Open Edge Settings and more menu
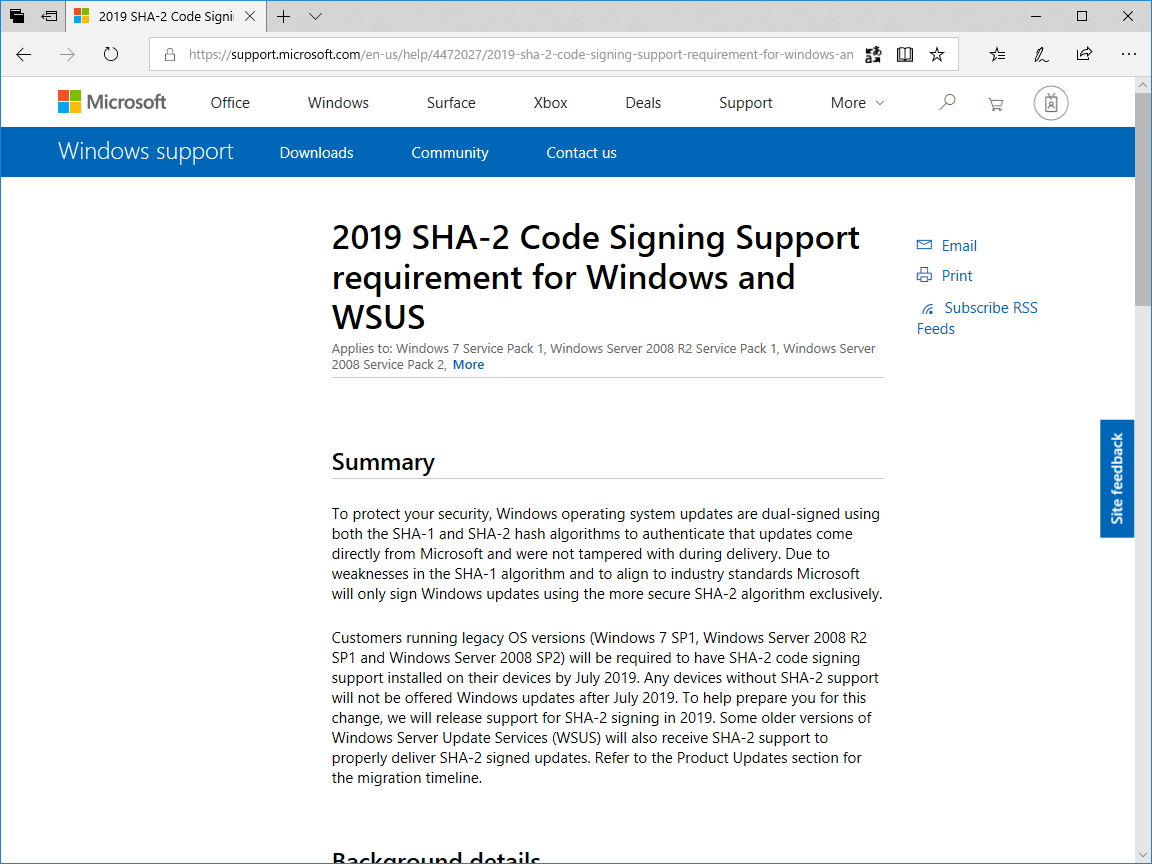 tap(1129, 55)
